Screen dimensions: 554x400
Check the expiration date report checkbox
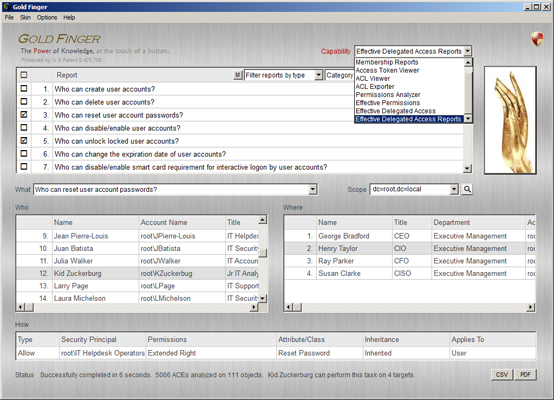coord(24,154)
